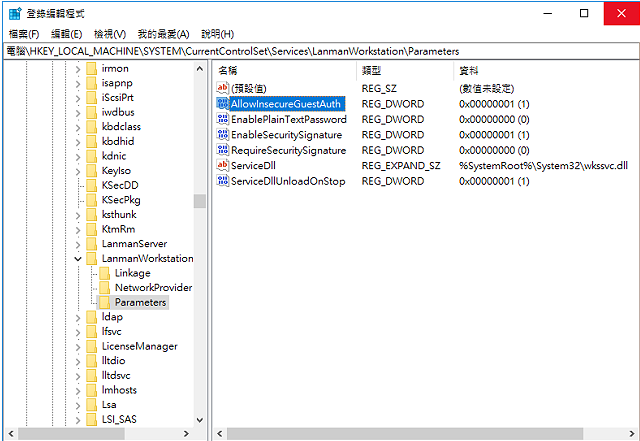This screenshot has width=640, height=441.
Task: Select the lltdsvc key in tree
Action: click(x=116, y=375)
